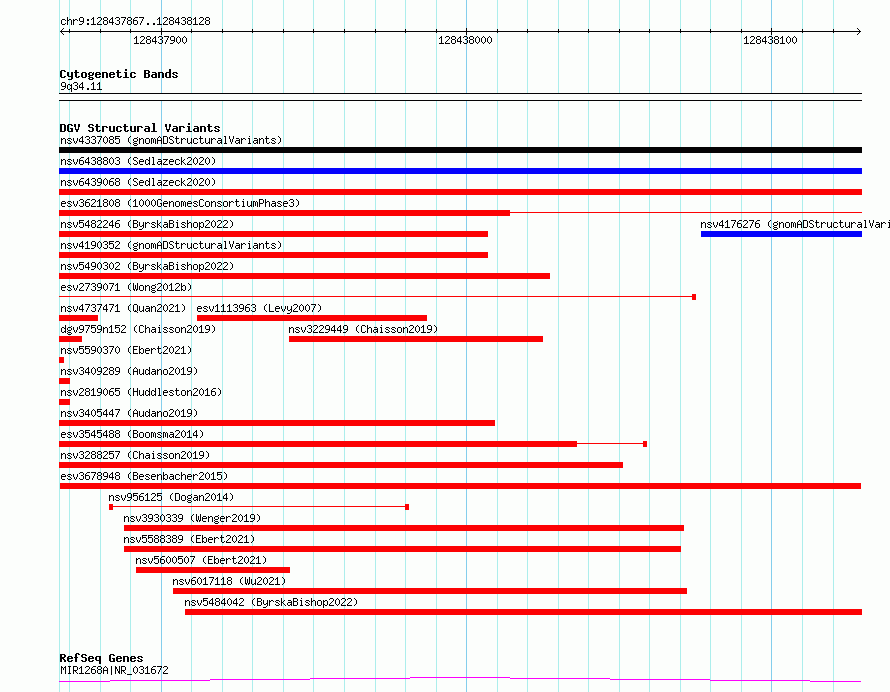Click the red nsv3930339 variant bar

click(404, 528)
